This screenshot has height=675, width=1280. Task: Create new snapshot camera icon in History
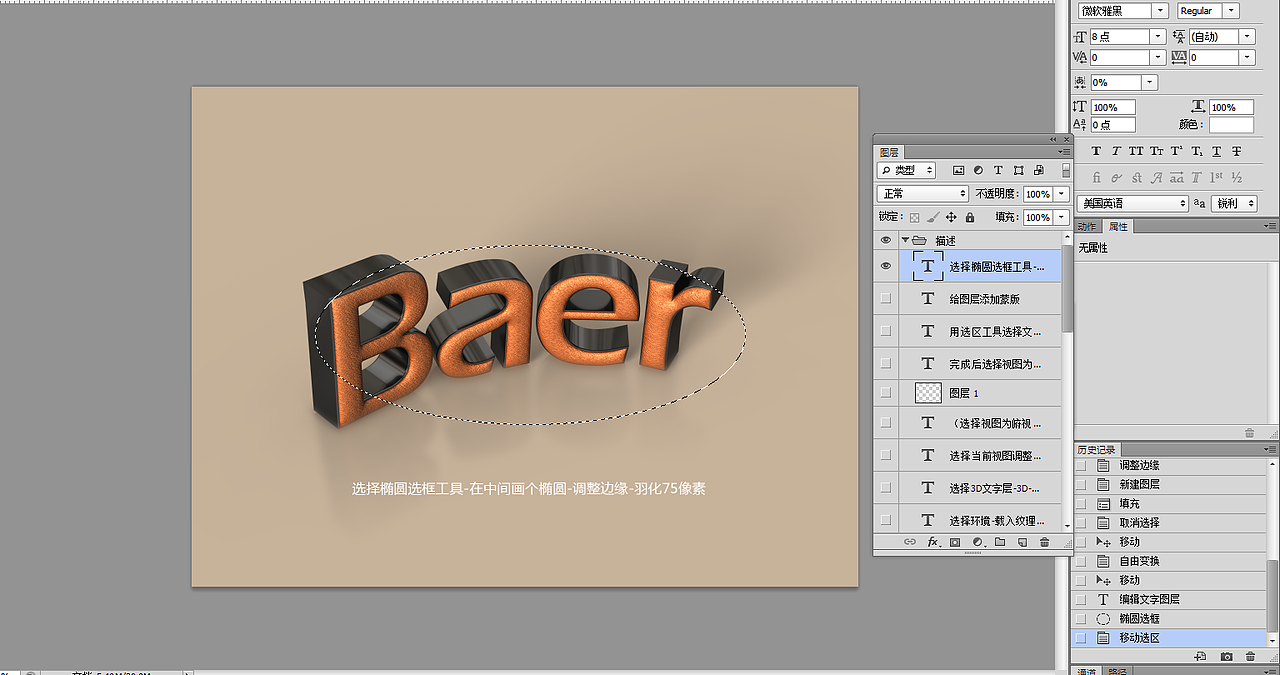1226,657
